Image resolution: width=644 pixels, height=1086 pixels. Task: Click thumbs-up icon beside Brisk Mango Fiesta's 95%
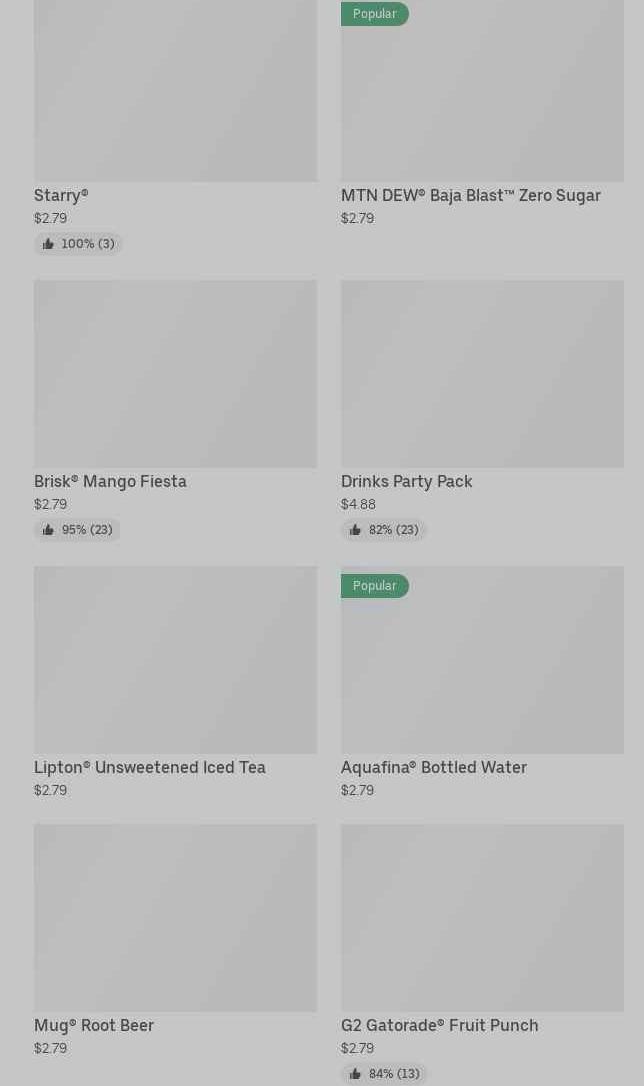pos(48,530)
